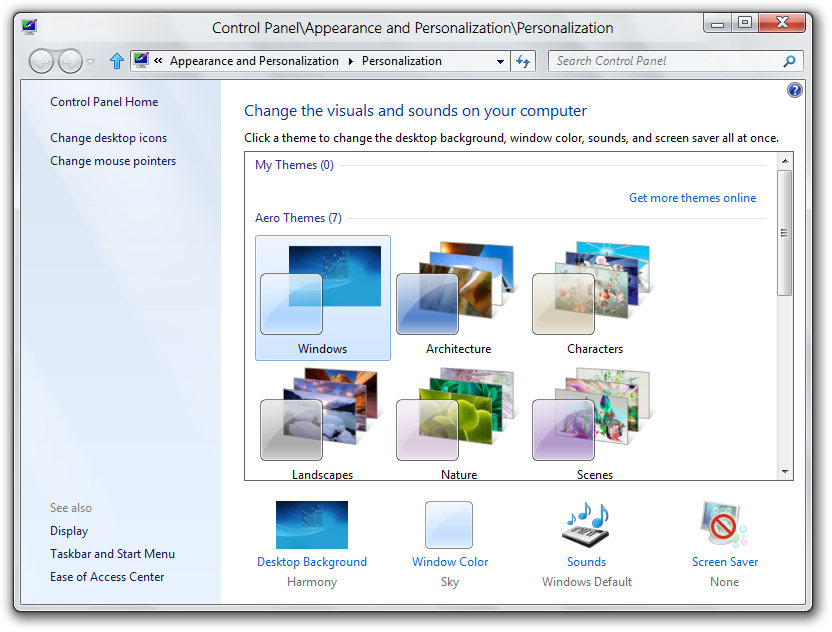Image resolution: width=832 pixels, height=632 pixels.
Task: Open recent pages dropdown next to Forward
Action: [91, 62]
